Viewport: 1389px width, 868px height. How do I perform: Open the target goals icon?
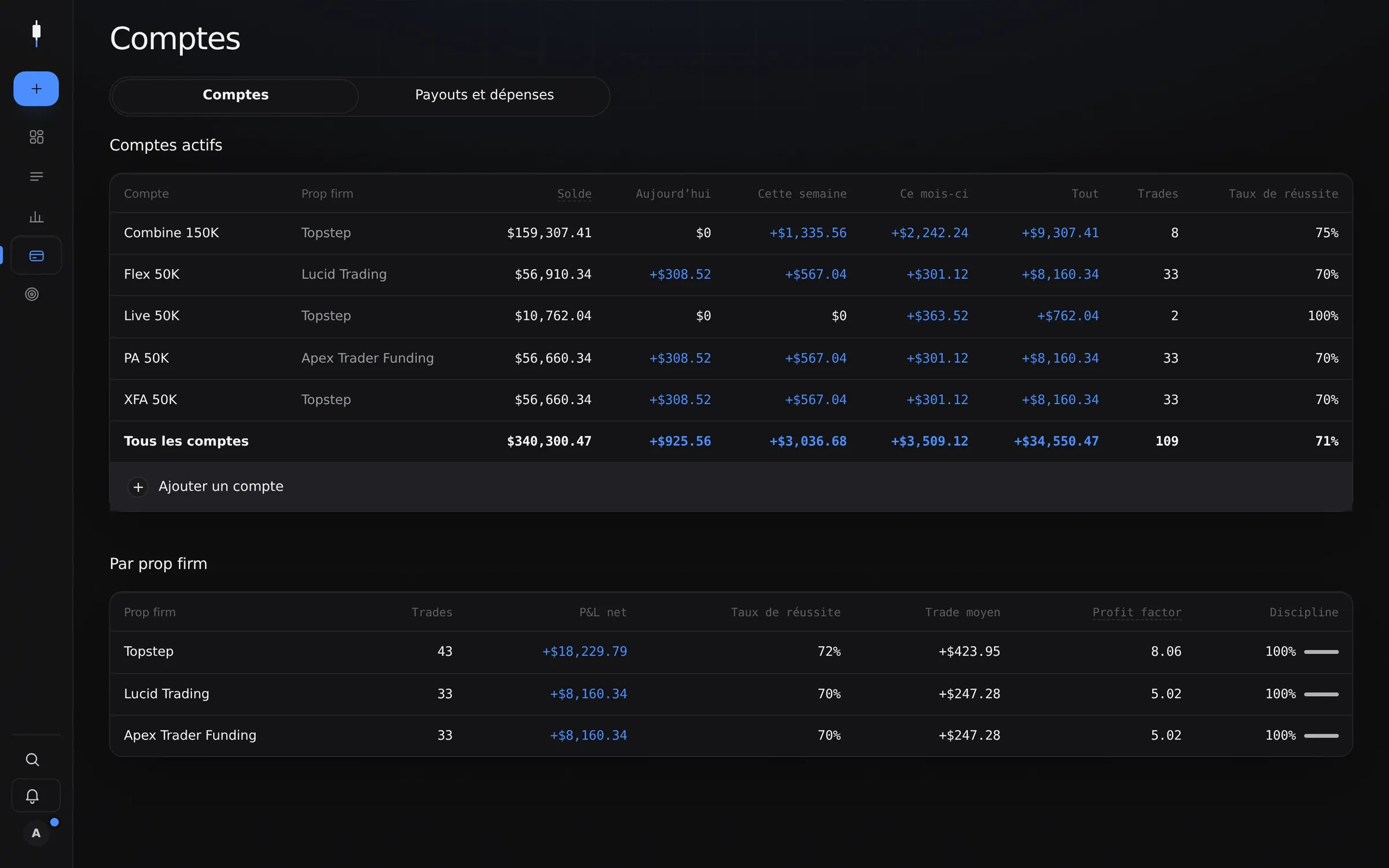(32, 294)
